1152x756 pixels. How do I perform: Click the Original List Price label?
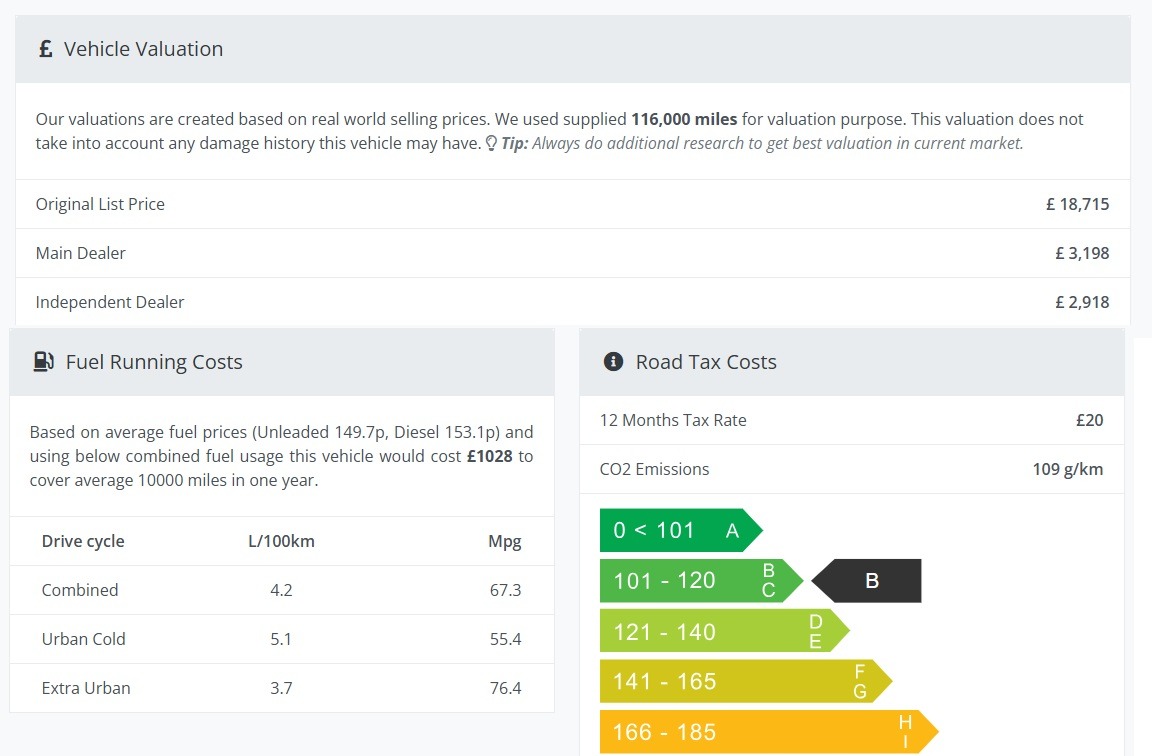pyautogui.click(x=100, y=204)
